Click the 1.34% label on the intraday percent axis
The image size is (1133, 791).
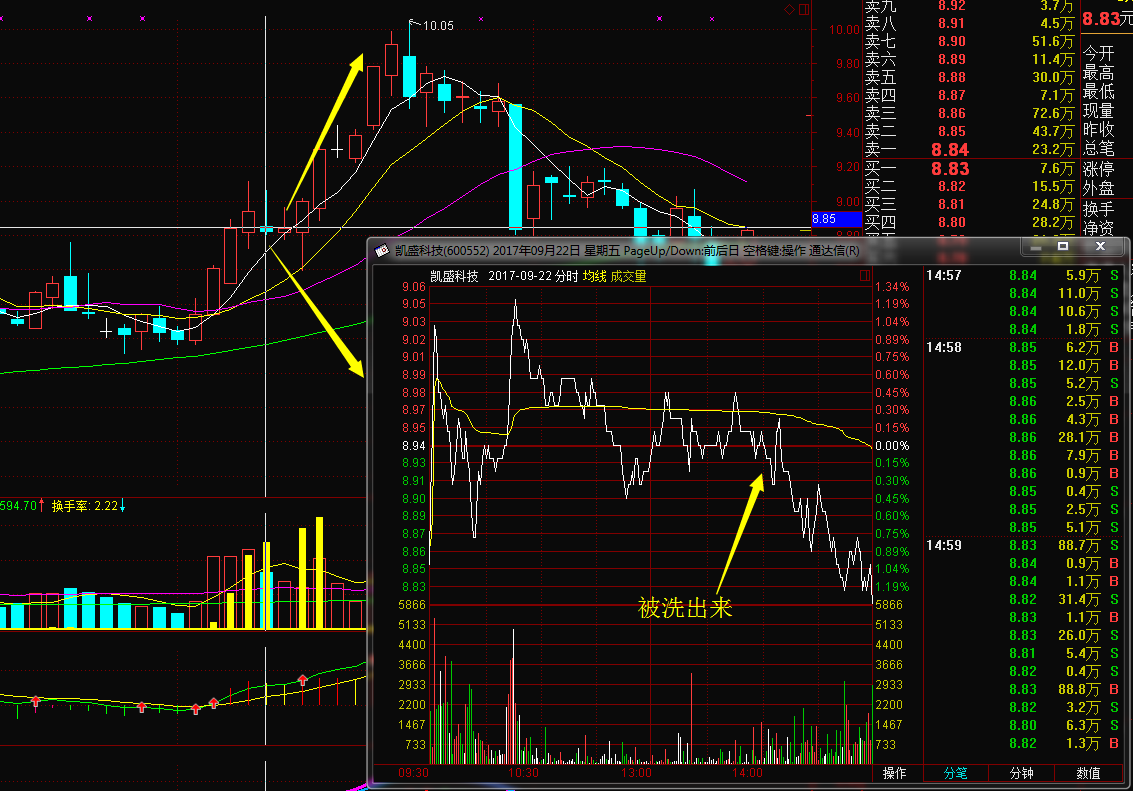click(x=892, y=287)
